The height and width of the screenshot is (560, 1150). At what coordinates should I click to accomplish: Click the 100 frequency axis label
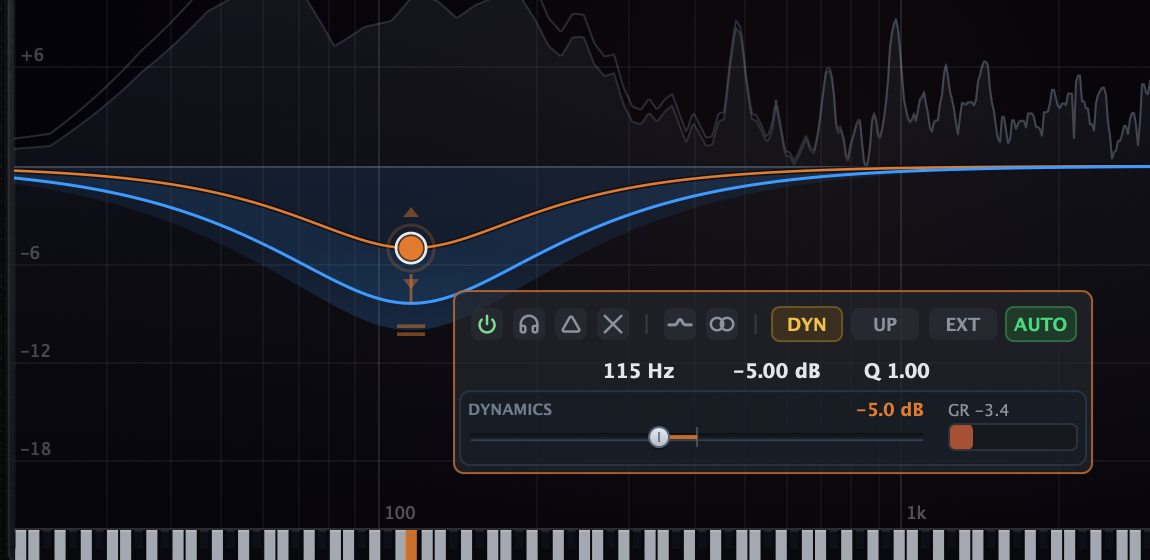400,512
